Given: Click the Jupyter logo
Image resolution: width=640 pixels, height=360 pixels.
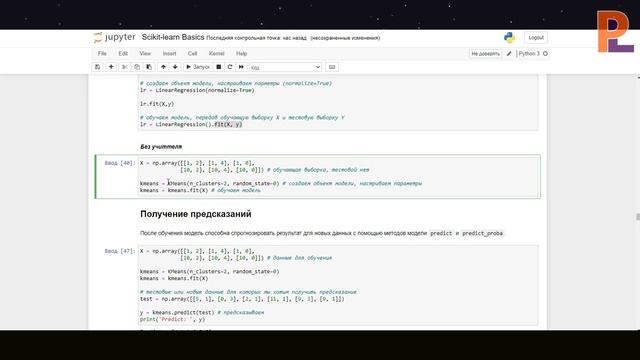Looking at the screenshot, I should tap(115, 38).
